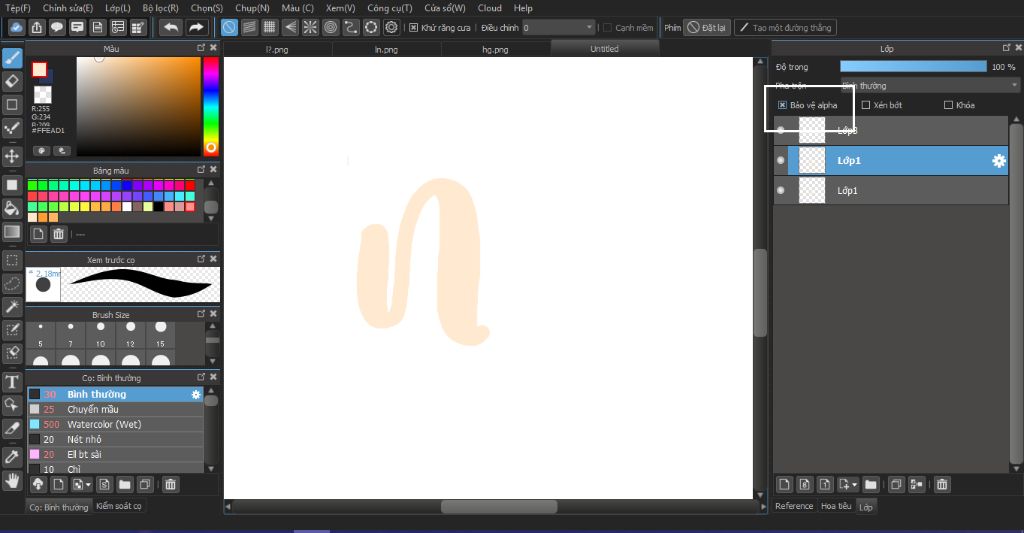Enable the curve snap guide
Viewport: 1024px width, 533px height.
(x=351, y=27)
